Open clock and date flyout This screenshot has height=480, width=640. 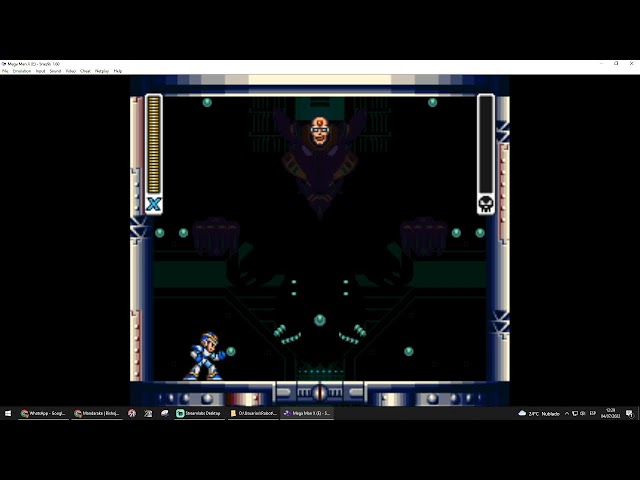611,413
